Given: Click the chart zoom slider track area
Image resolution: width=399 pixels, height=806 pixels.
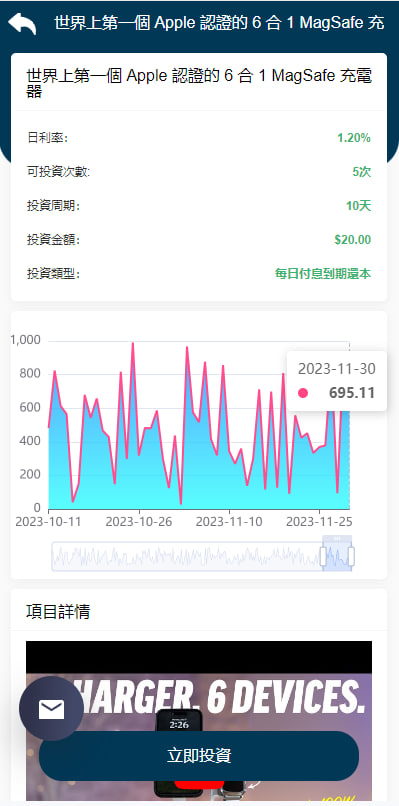Looking at the screenshot, I should 202,556.
